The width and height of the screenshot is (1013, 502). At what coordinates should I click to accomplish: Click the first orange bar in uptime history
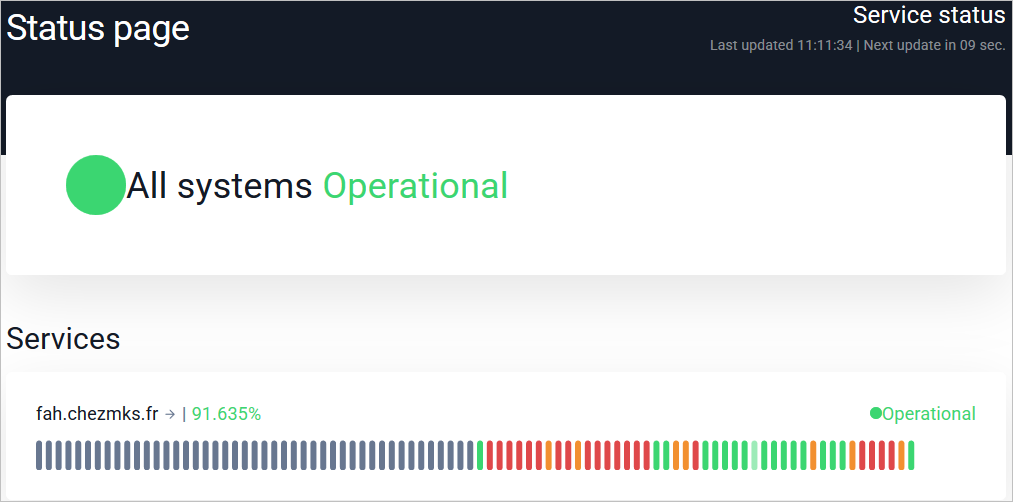pos(549,455)
